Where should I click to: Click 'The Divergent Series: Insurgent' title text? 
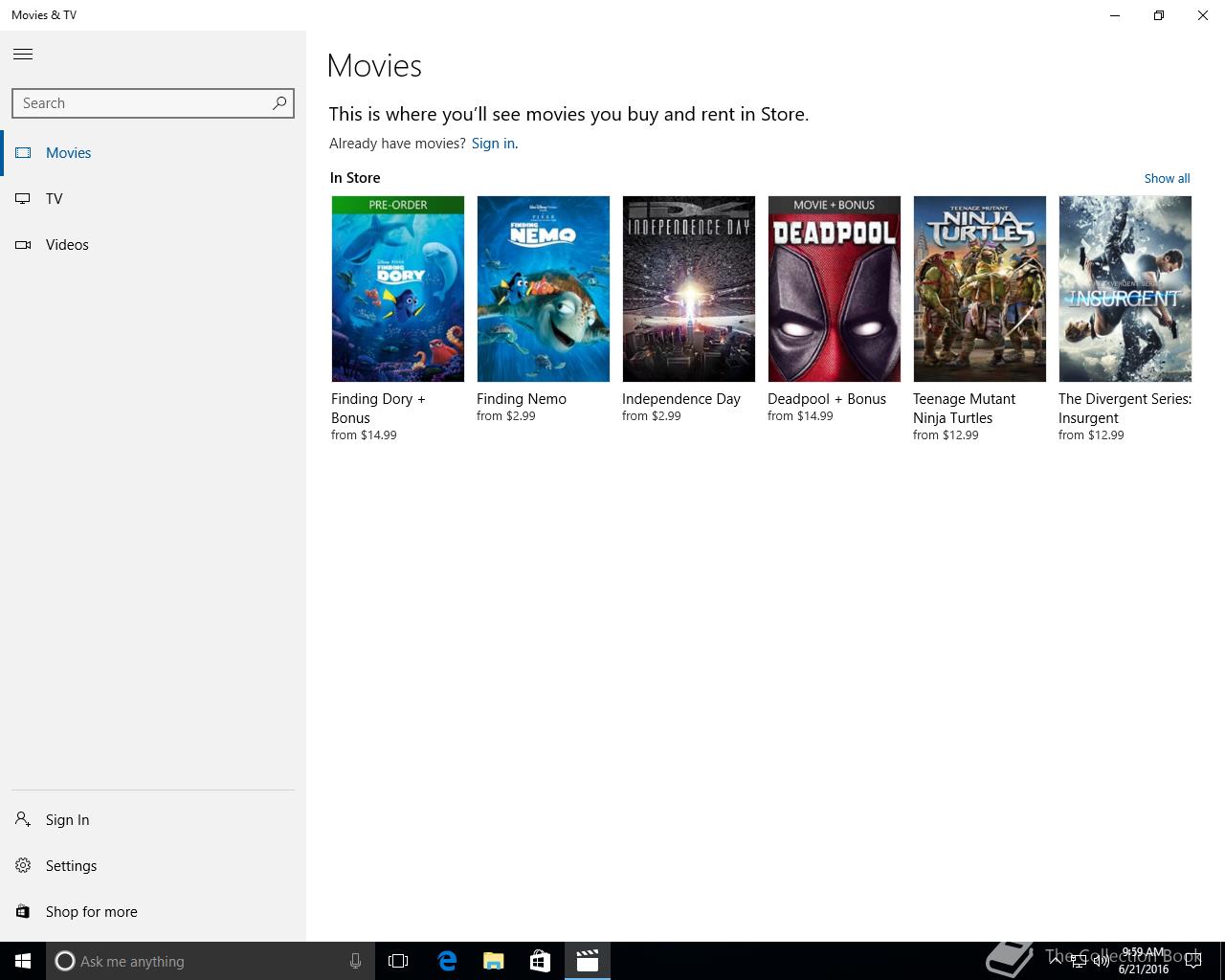pyautogui.click(x=1125, y=409)
